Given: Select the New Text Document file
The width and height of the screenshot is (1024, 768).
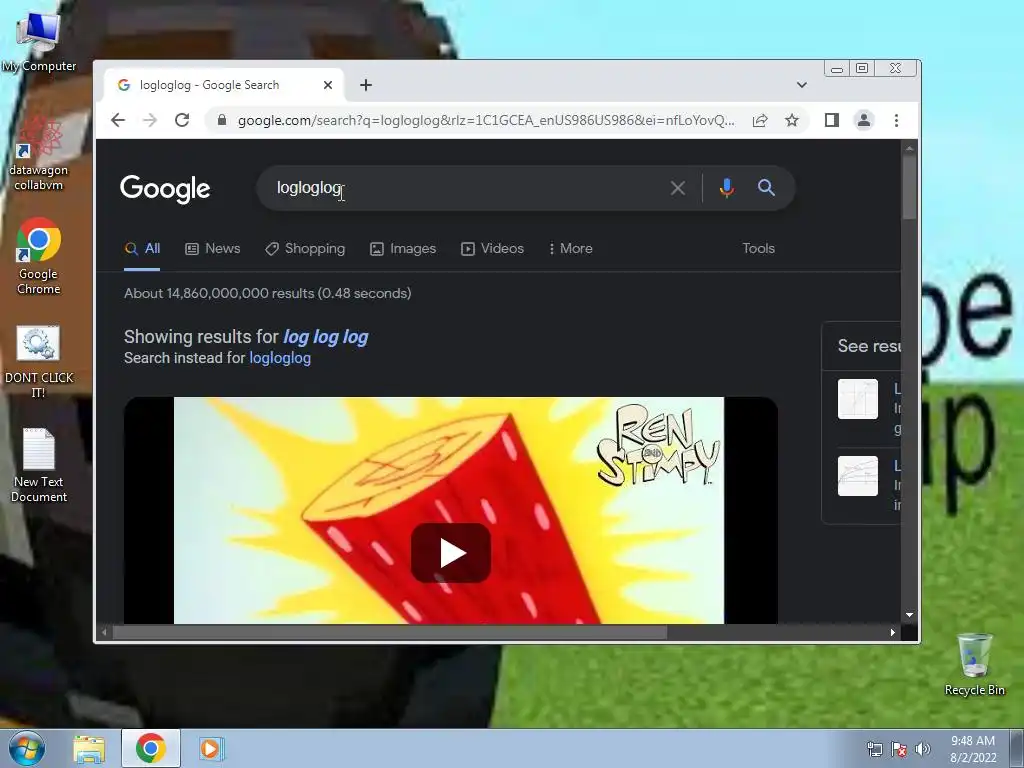Looking at the screenshot, I should pos(39,466).
